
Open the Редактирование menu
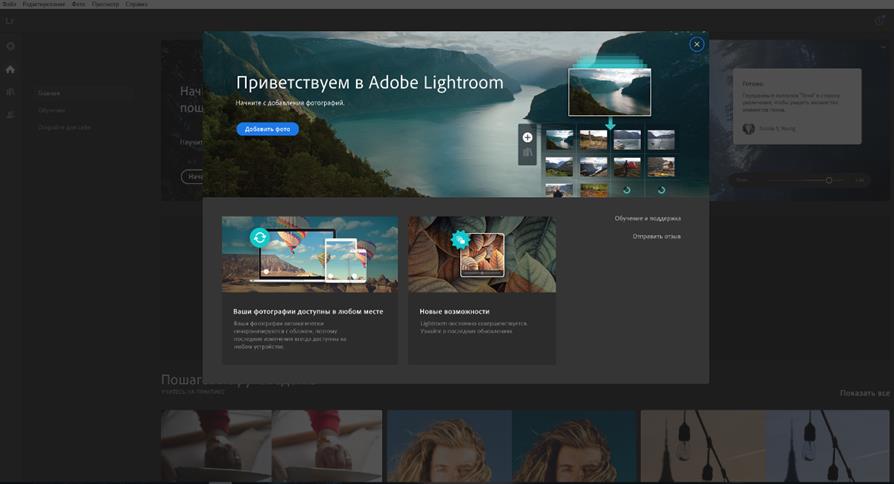(x=44, y=4)
